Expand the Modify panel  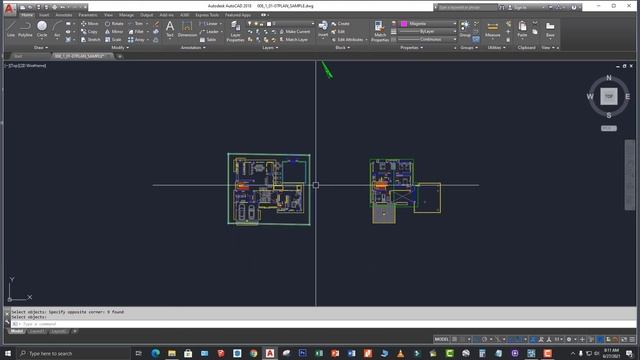(120, 48)
